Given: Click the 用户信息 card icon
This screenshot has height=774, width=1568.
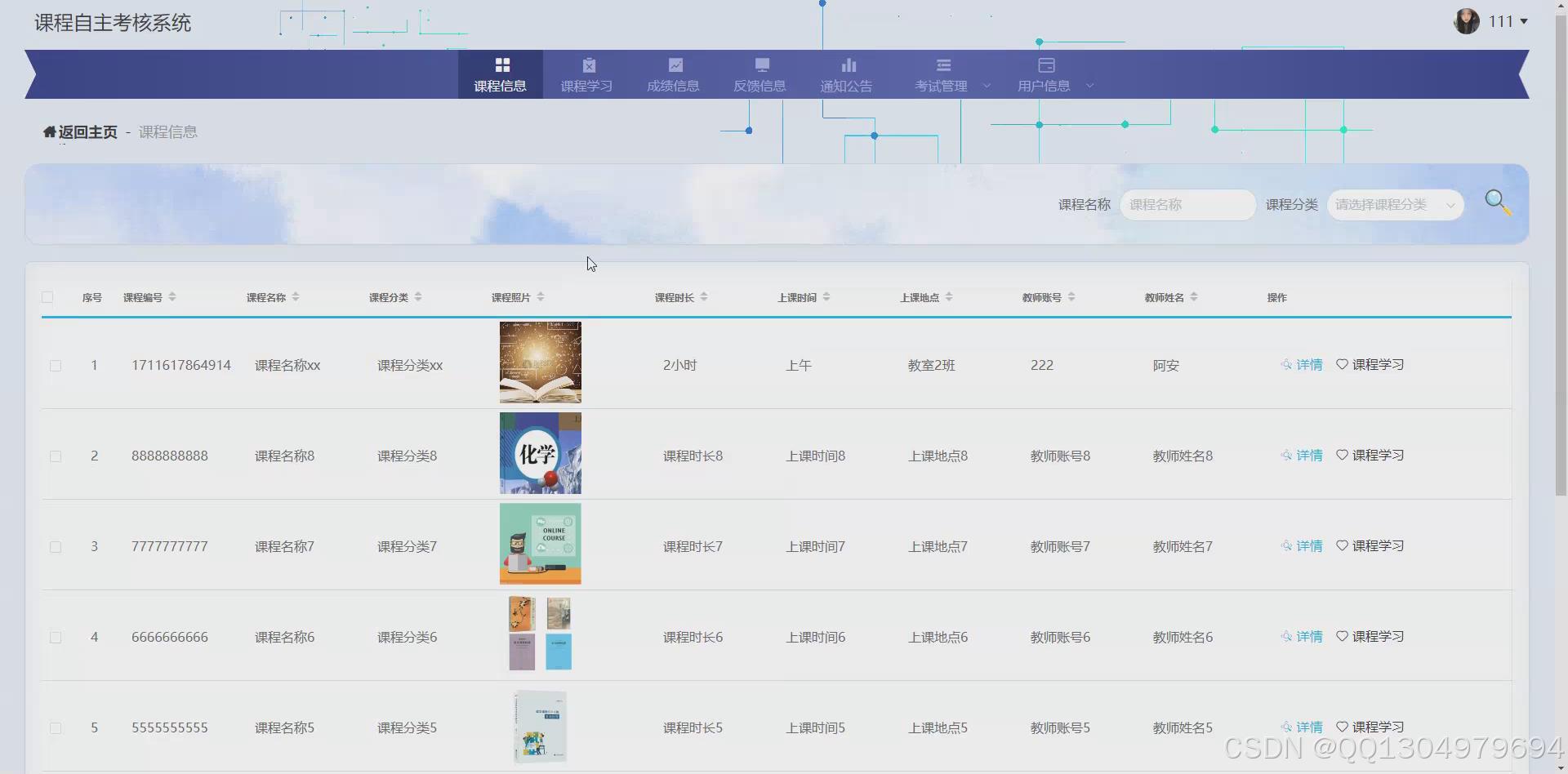Looking at the screenshot, I should click(x=1045, y=64).
